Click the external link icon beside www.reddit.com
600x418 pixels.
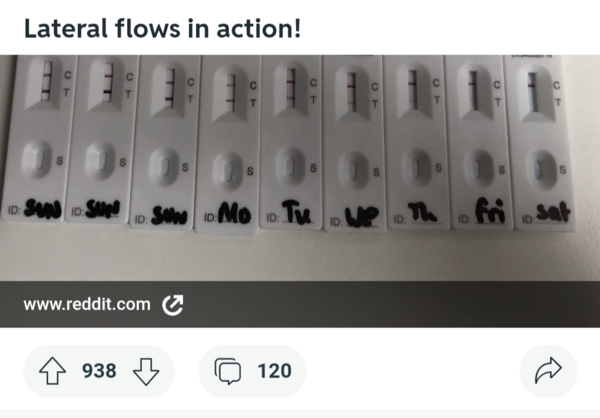coord(172,304)
